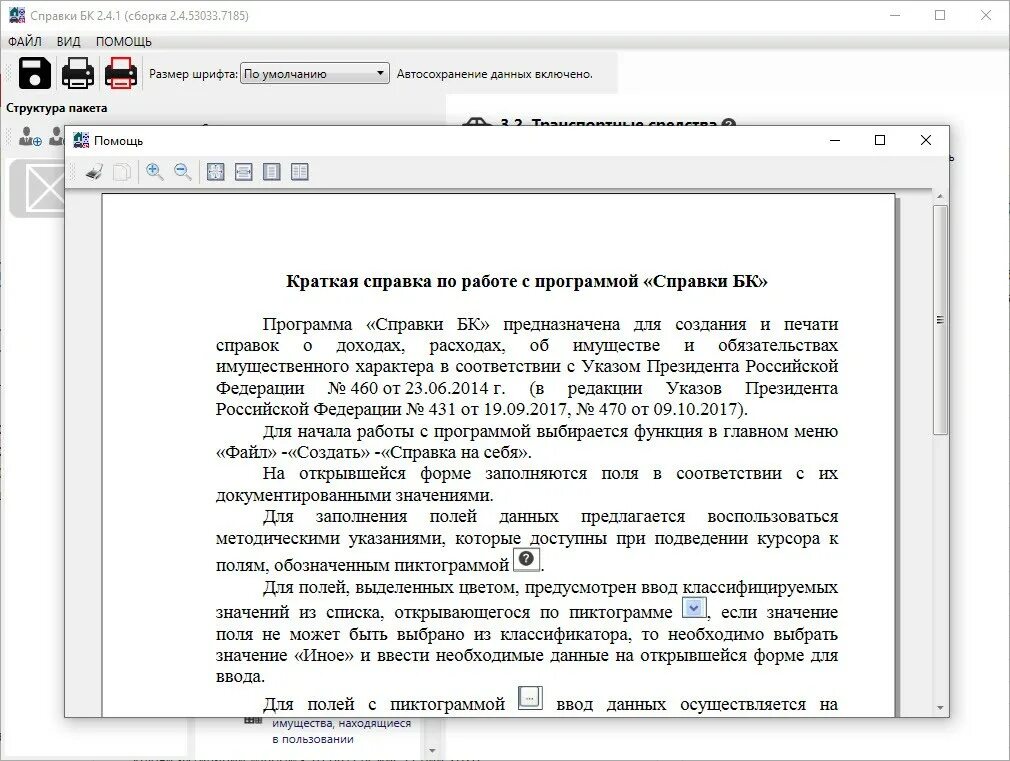Click the 'в пользовании' tree item in the main window
1010x761 pixels.
[312, 739]
